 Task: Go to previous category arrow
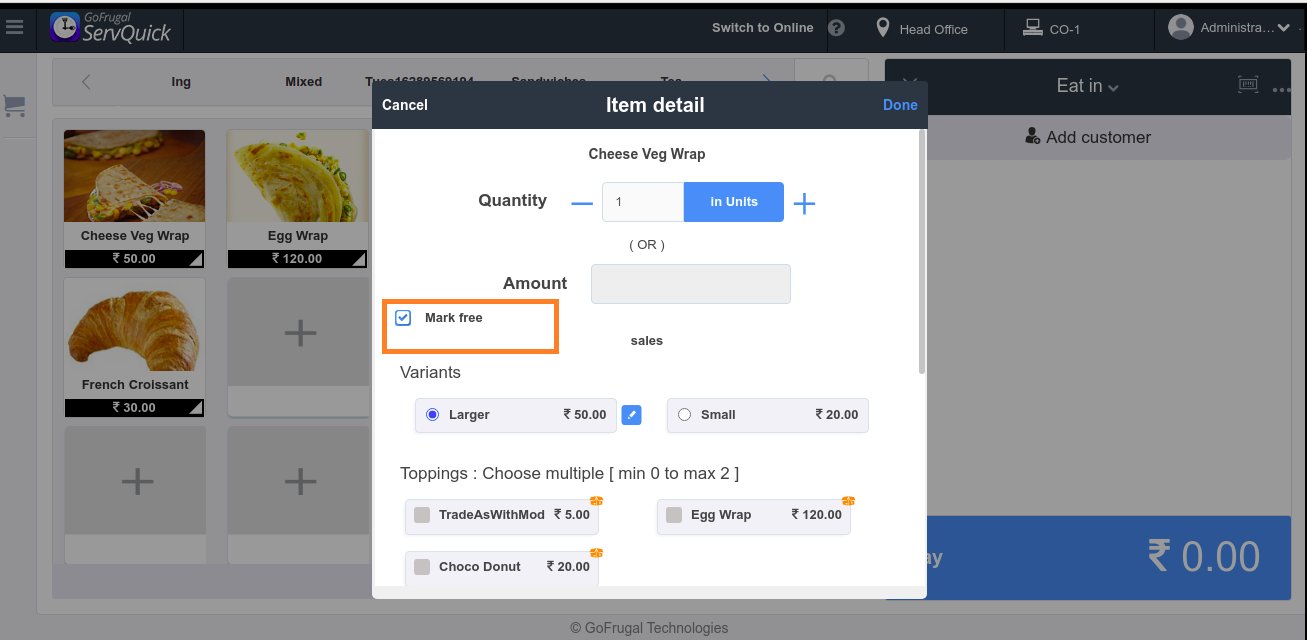click(x=86, y=82)
